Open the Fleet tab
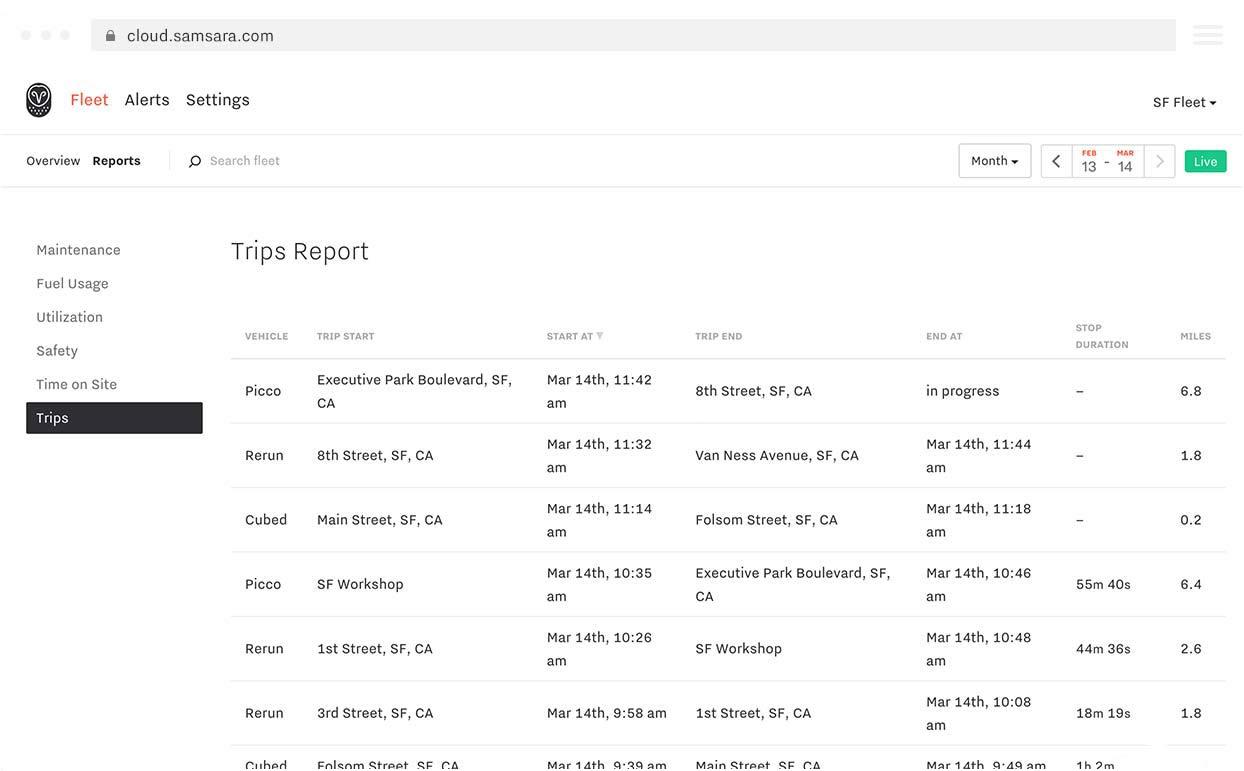 click(x=89, y=100)
